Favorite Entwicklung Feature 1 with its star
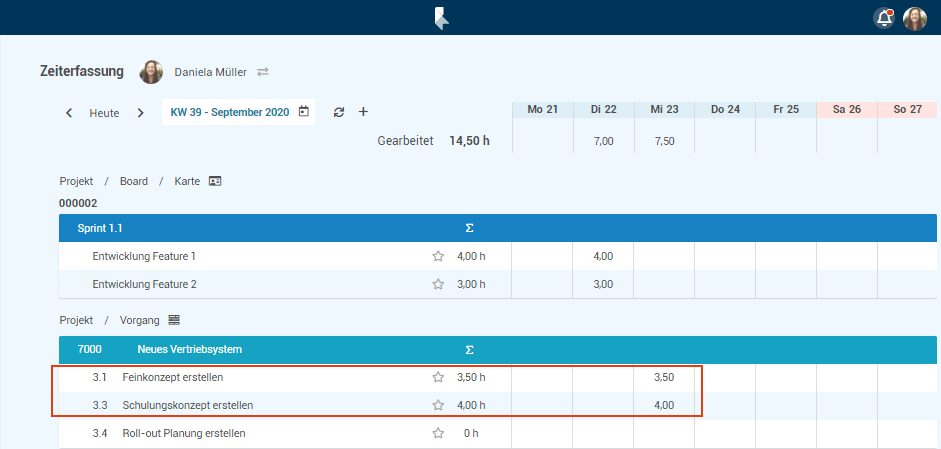The width and height of the screenshot is (941, 449). tap(438, 256)
